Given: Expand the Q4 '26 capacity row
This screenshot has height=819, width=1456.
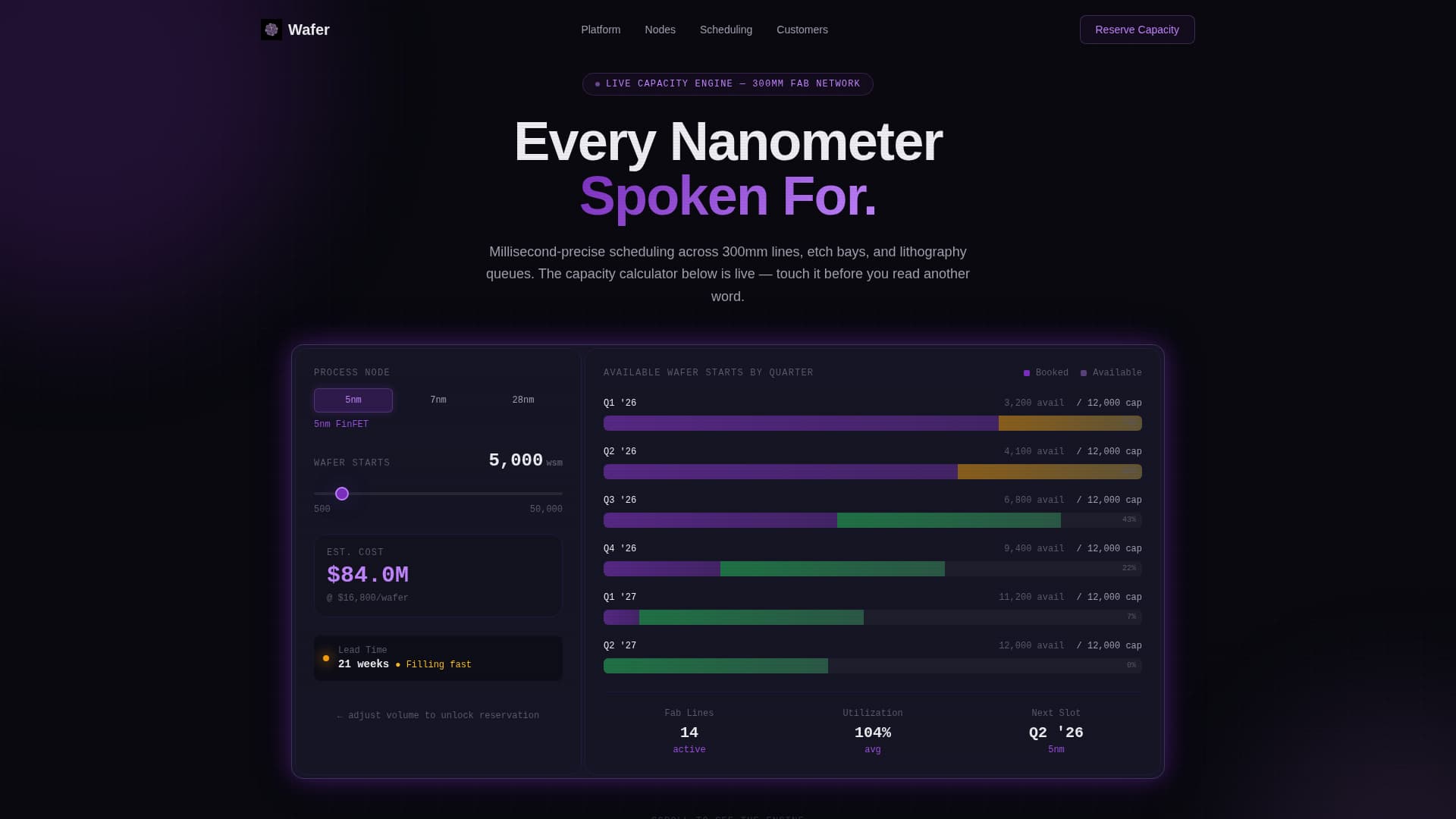Looking at the screenshot, I should [x=872, y=558].
